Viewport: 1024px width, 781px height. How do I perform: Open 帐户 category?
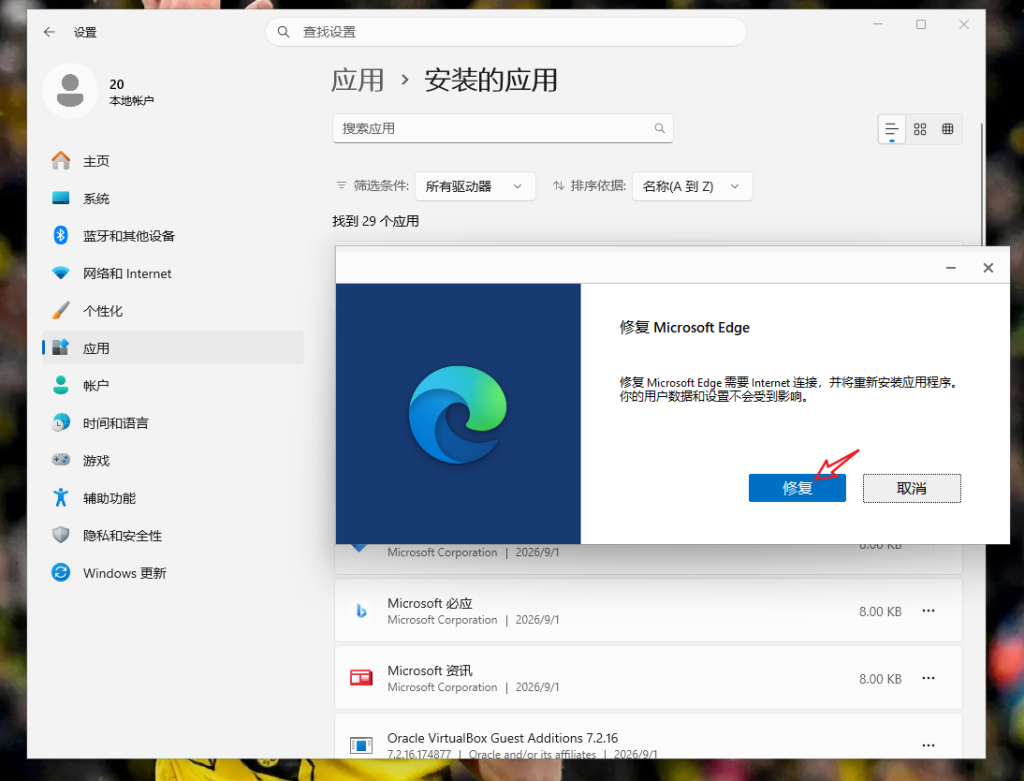point(173,386)
